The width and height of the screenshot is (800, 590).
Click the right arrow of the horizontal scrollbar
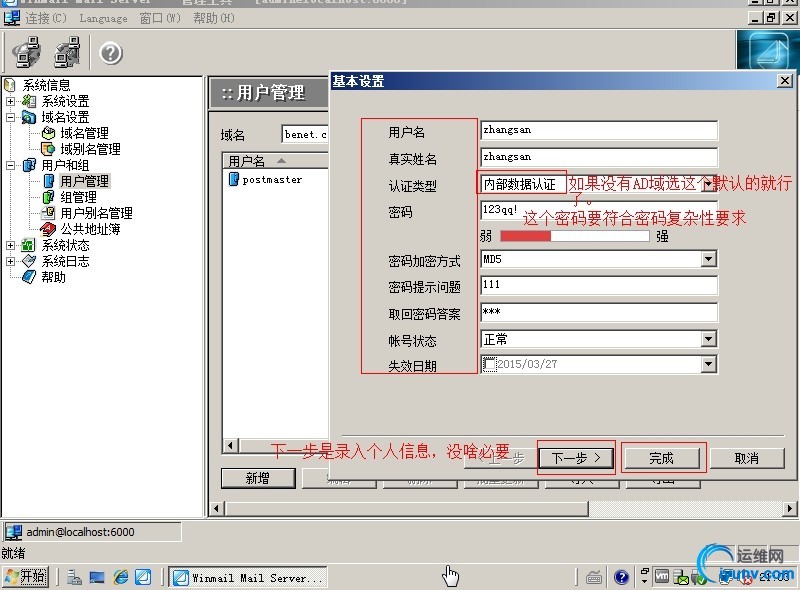coord(790,508)
